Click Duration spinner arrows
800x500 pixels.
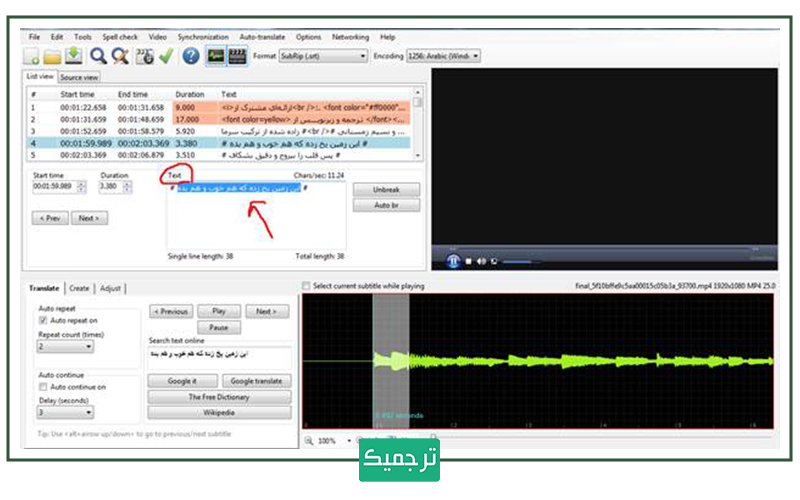coord(128,187)
